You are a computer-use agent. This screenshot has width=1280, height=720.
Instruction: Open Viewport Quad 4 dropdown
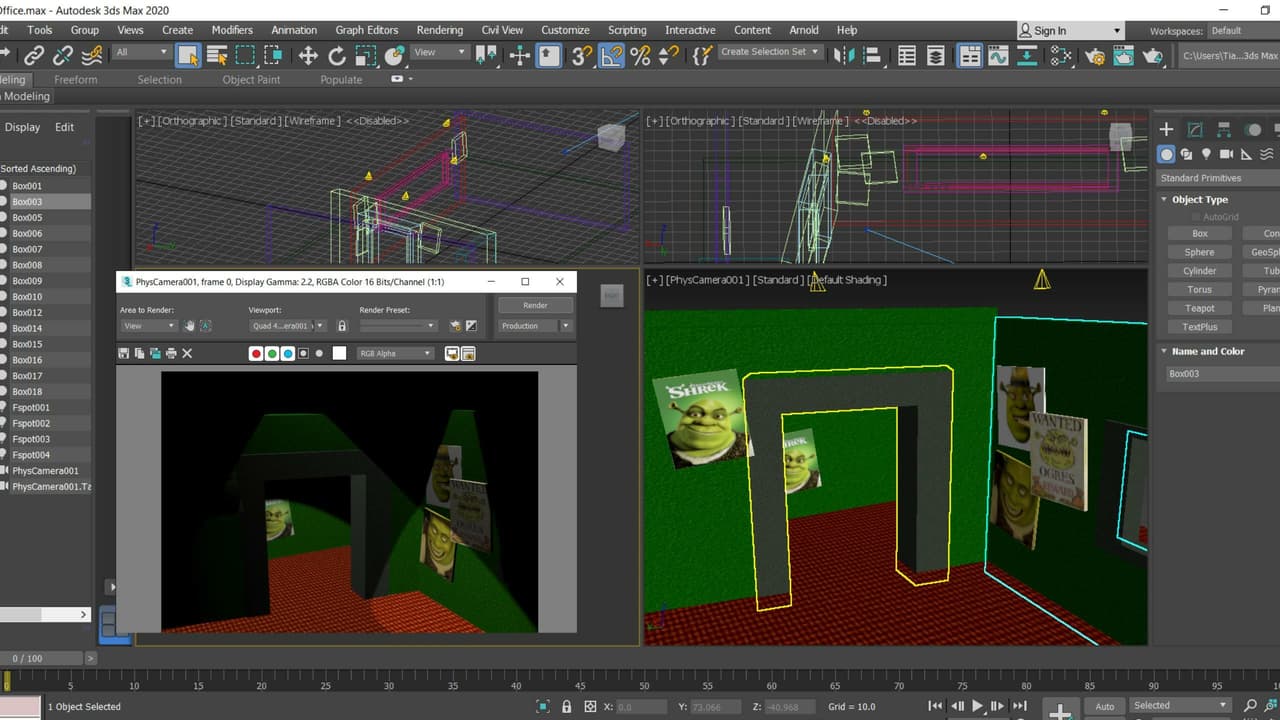click(x=287, y=326)
